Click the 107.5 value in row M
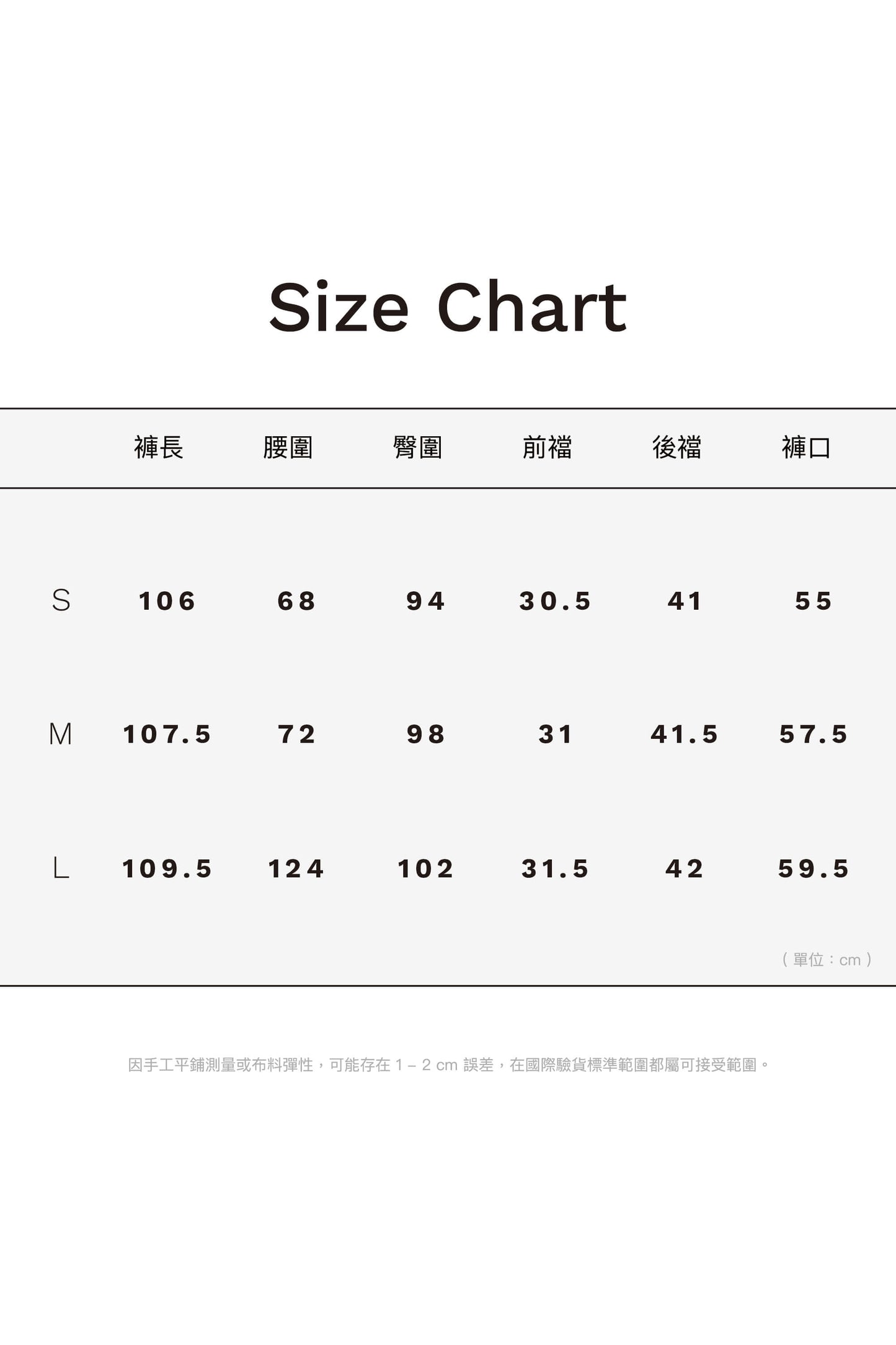This screenshot has width=896, height=1345. [167, 735]
